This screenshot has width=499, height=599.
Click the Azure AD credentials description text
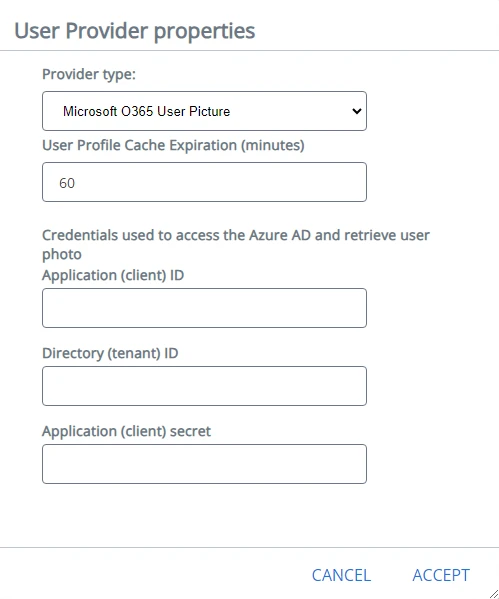[236, 244]
